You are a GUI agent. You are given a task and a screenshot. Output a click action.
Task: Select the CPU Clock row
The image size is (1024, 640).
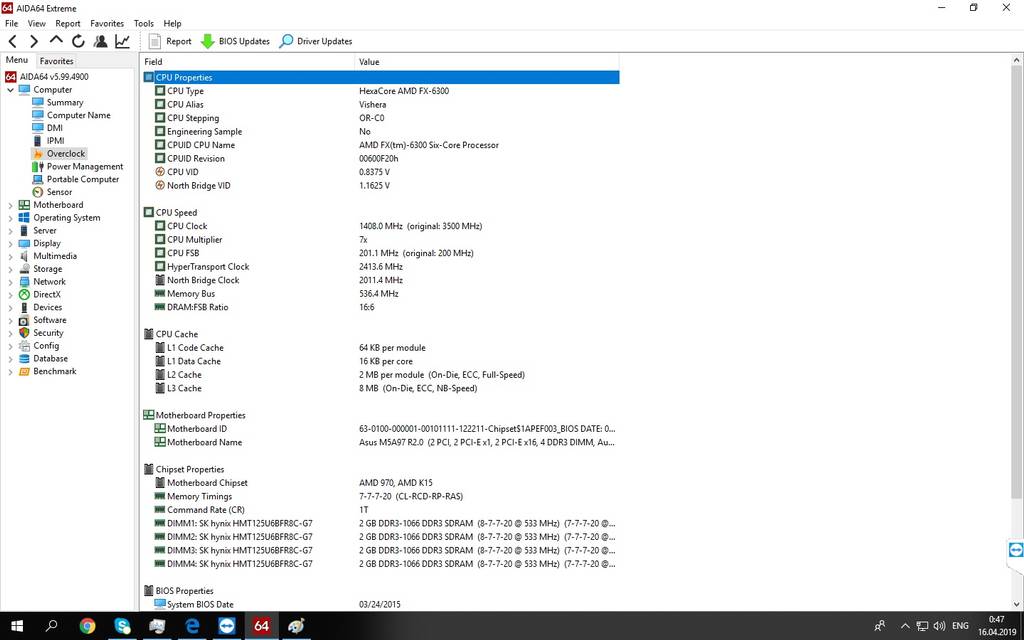(381, 226)
